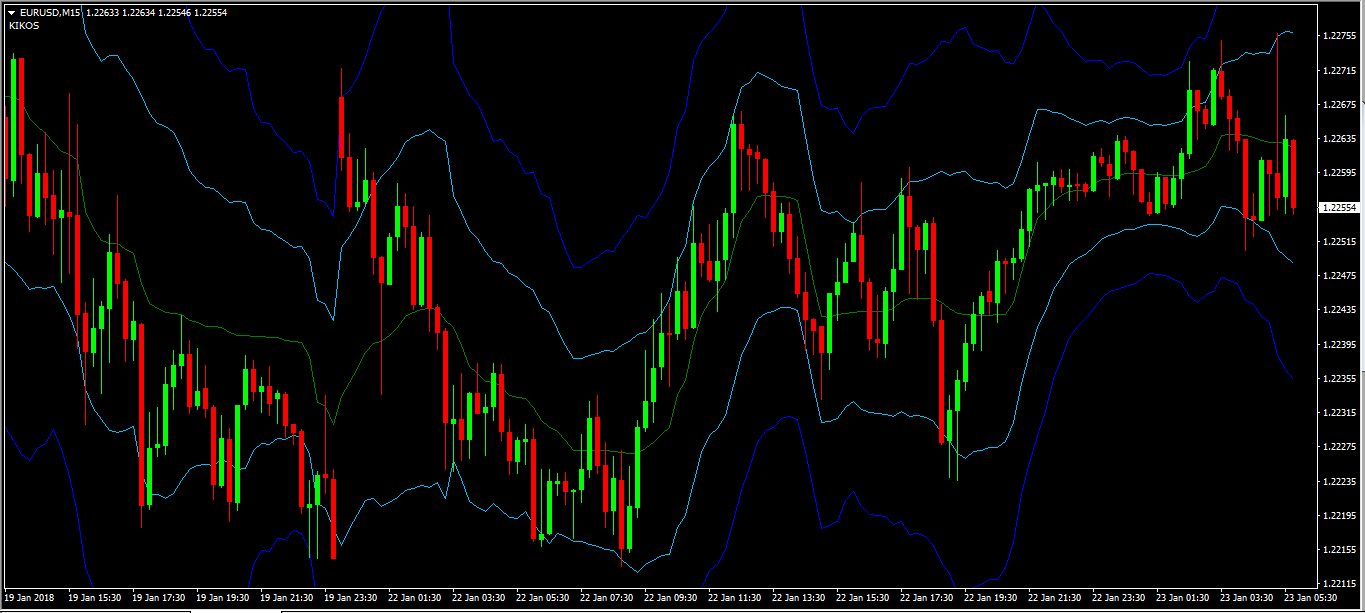Click the 1.22395 price scale label

click(1339, 345)
